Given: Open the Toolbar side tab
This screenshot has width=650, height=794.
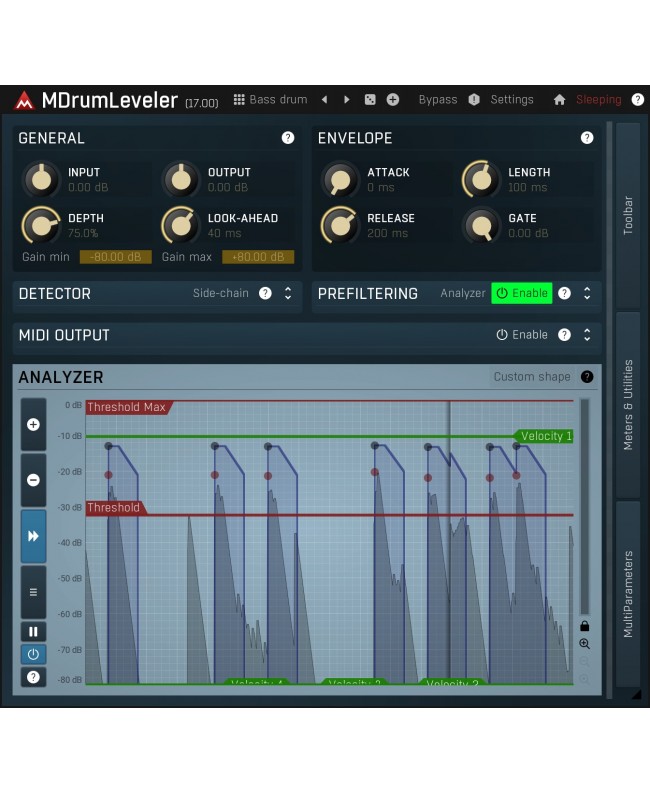Looking at the screenshot, I should tap(628, 215).
